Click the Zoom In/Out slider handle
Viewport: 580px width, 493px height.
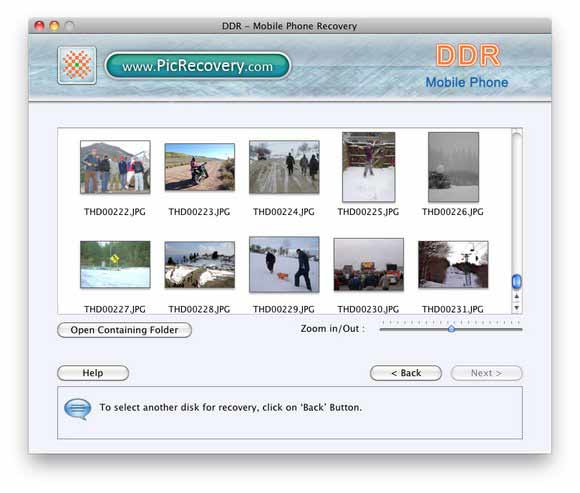(451, 329)
